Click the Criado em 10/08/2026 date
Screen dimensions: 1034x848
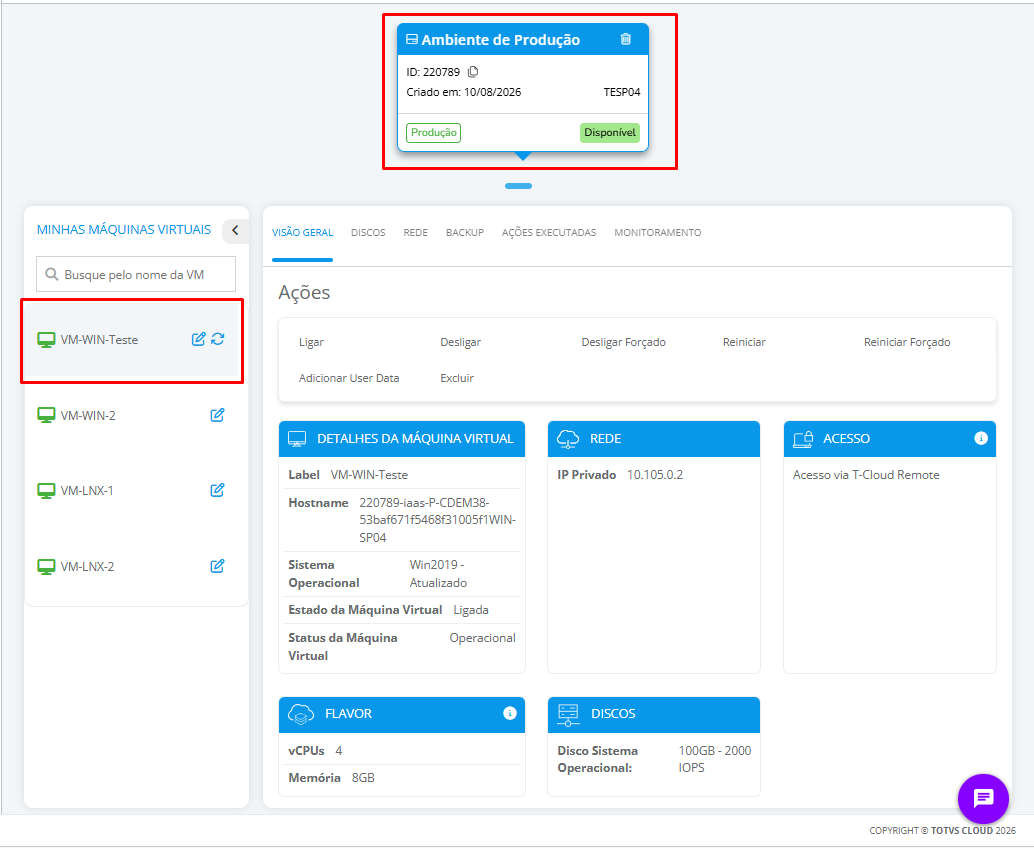tap(464, 92)
